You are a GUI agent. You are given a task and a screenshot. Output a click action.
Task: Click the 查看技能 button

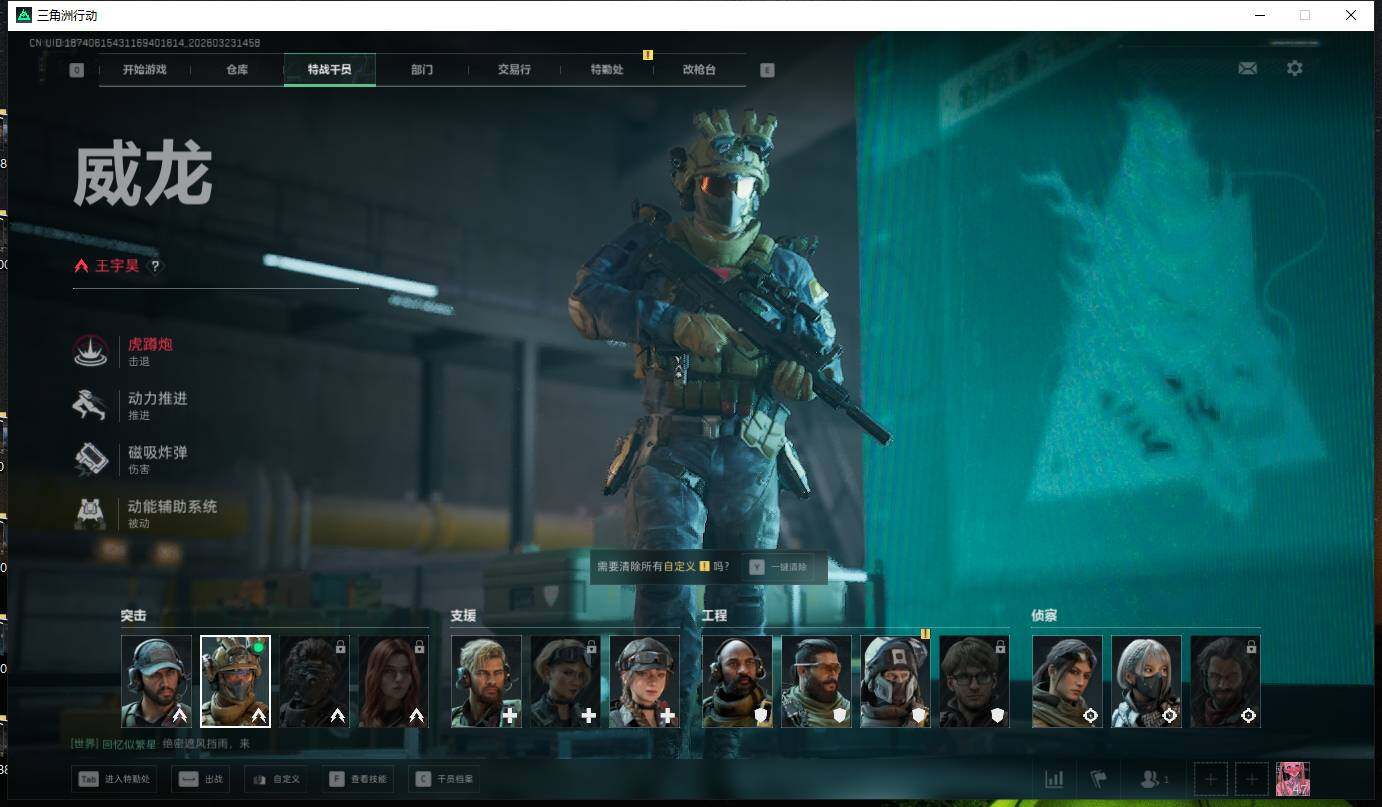358,779
